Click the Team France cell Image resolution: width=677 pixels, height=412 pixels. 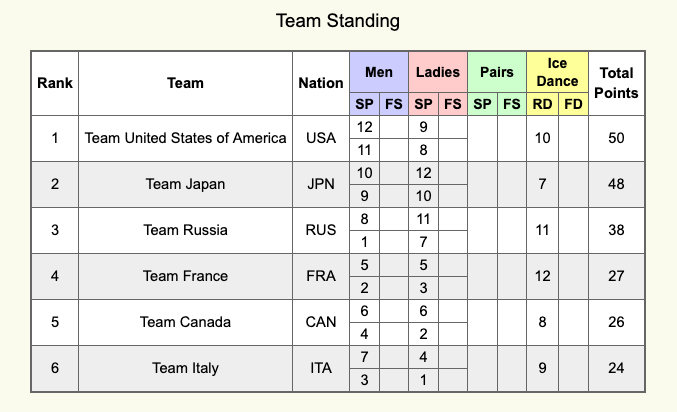coord(185,276)
